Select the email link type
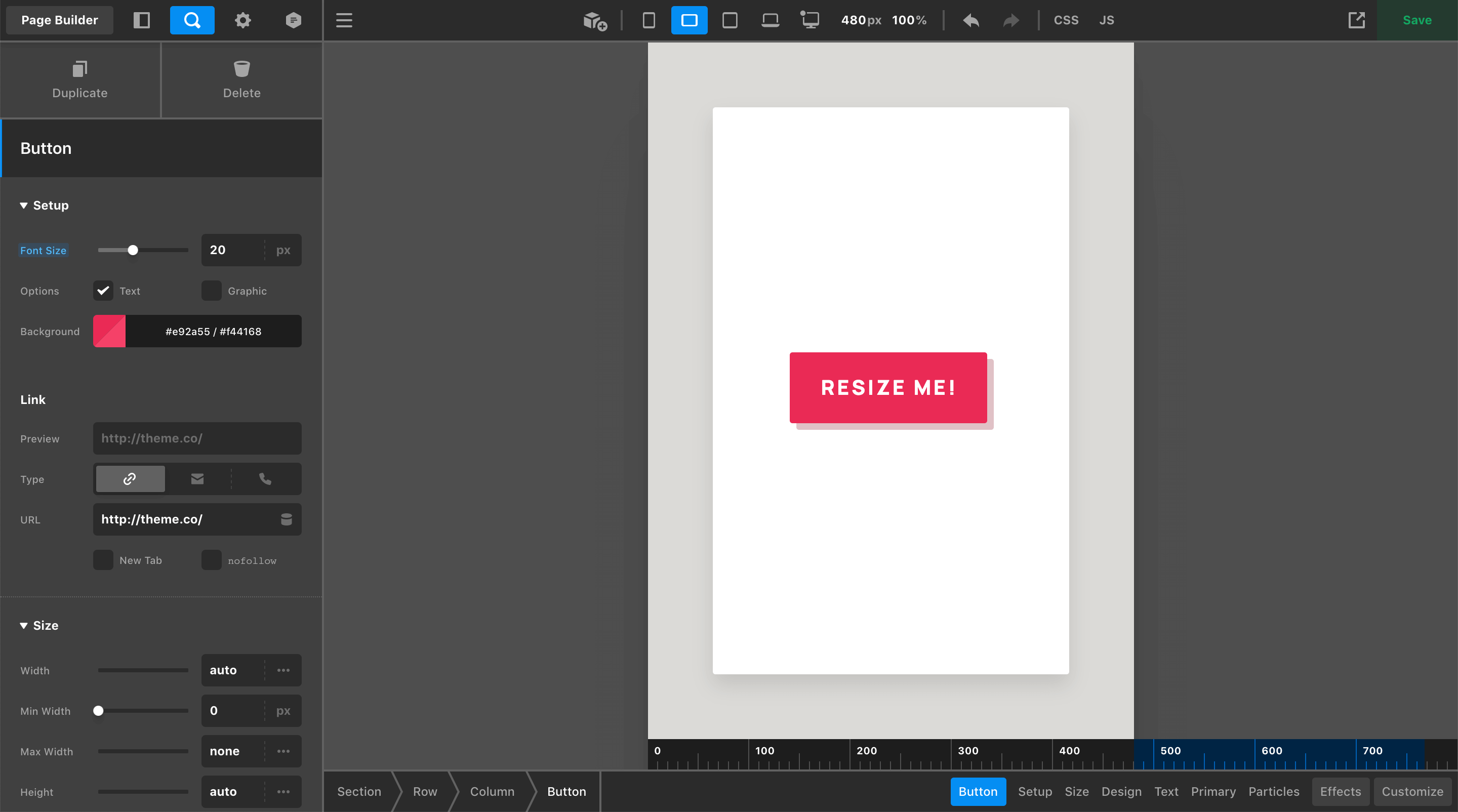Image resolution: width=1458 pixels, height=812 pixels. point(197,479)
